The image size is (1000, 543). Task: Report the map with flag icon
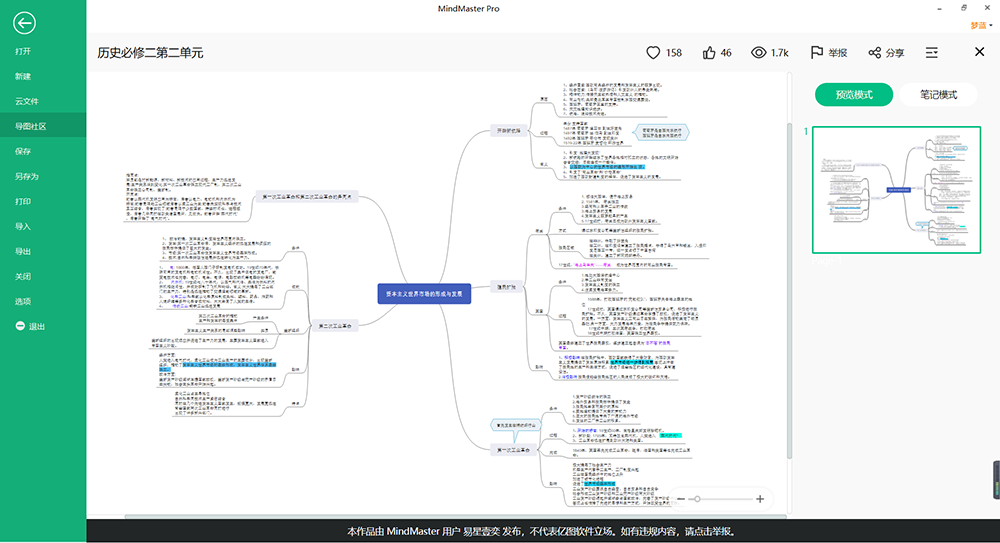(816, 52)
